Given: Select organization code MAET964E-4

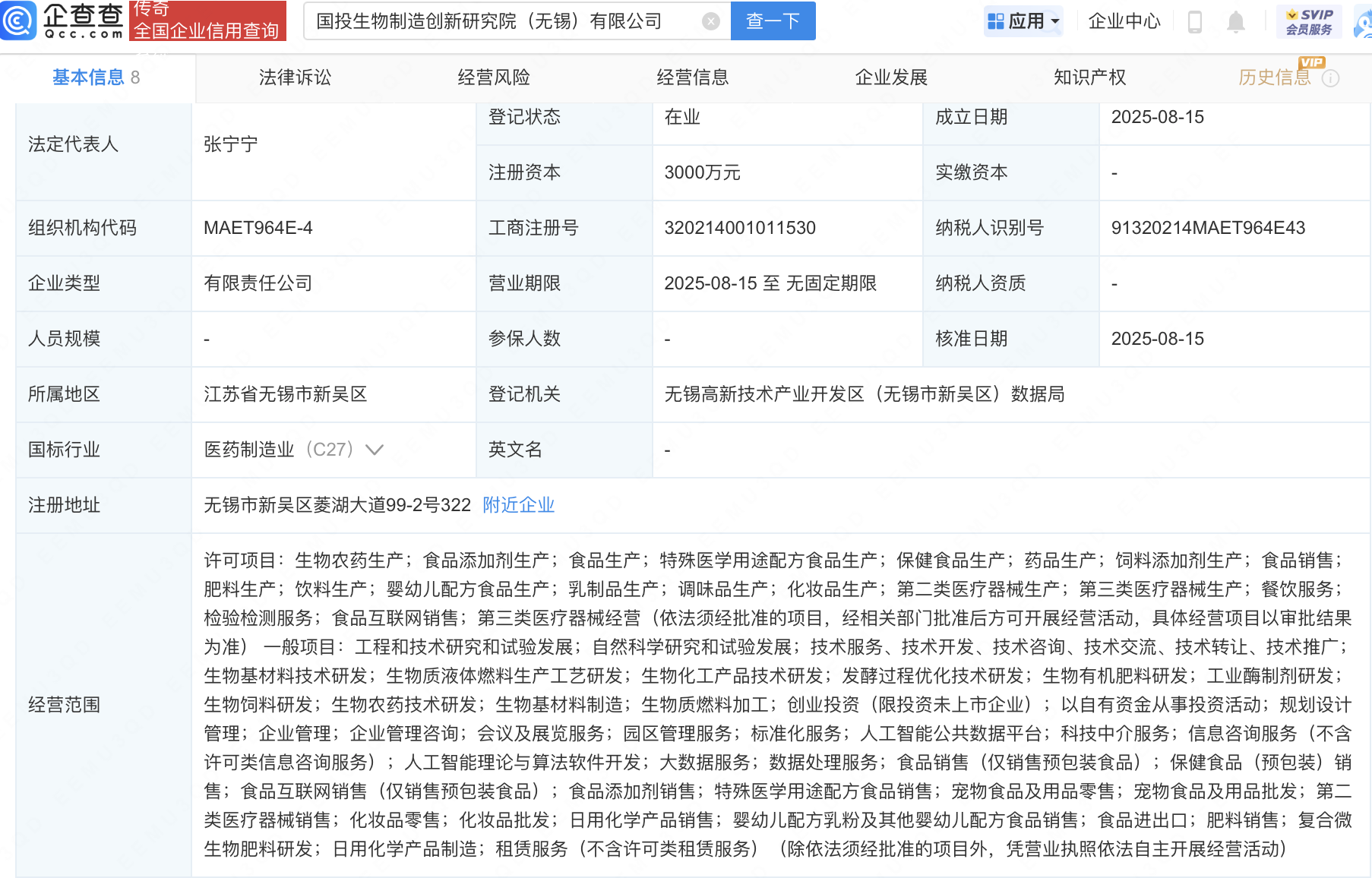Looking at the screenshot, I should (x=258, y=228).
